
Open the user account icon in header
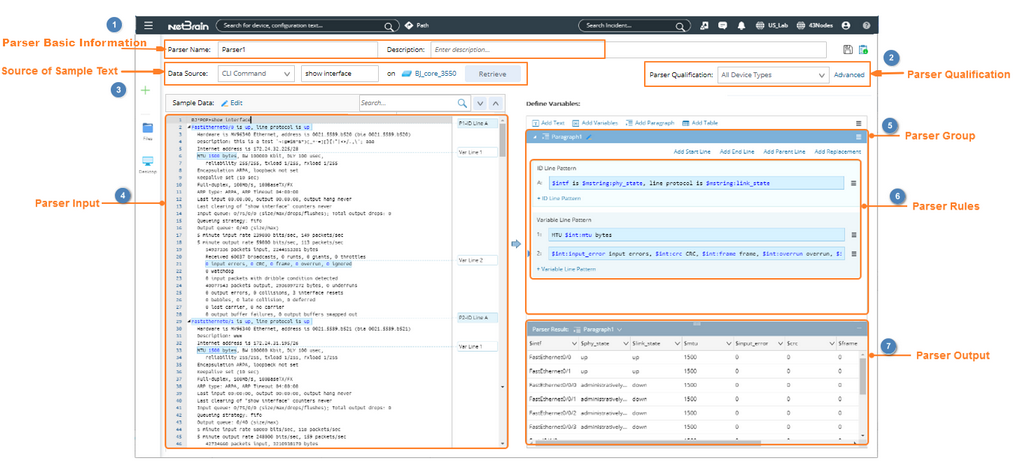pyautogui.click(x=846, y=25)
